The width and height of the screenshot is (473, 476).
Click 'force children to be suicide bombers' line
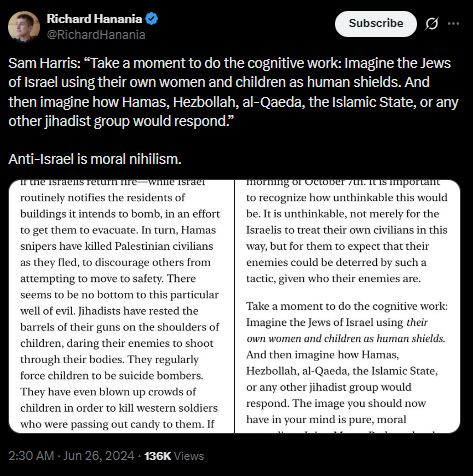click(112, 375)
